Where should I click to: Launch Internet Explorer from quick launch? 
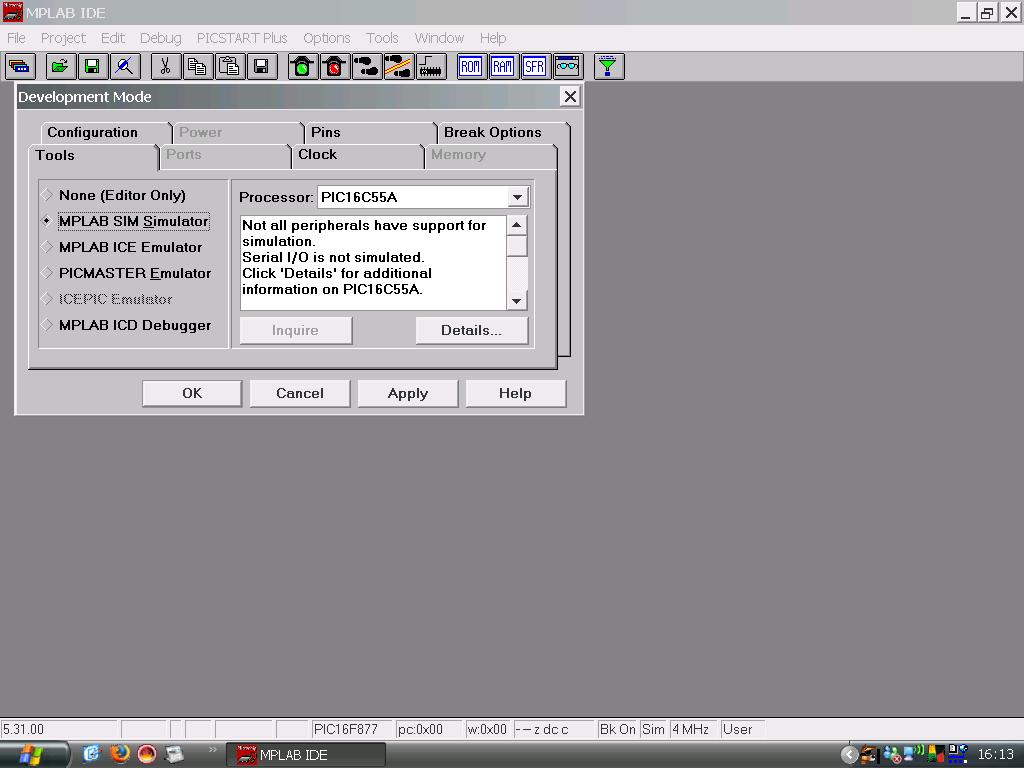click(91, 754)
